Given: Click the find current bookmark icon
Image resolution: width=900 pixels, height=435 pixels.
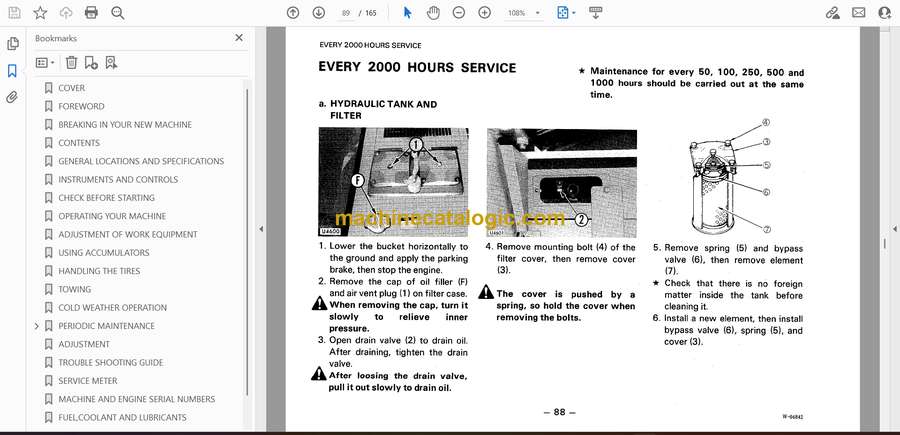Looking at the screenshot, I should tap(111, 63).
